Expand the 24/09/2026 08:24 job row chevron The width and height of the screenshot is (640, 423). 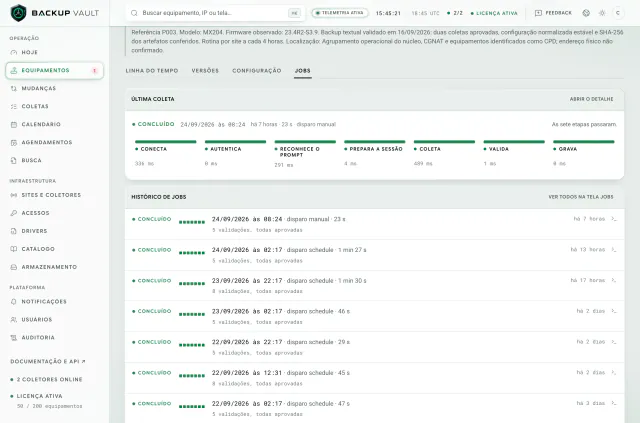pos(613,219)
